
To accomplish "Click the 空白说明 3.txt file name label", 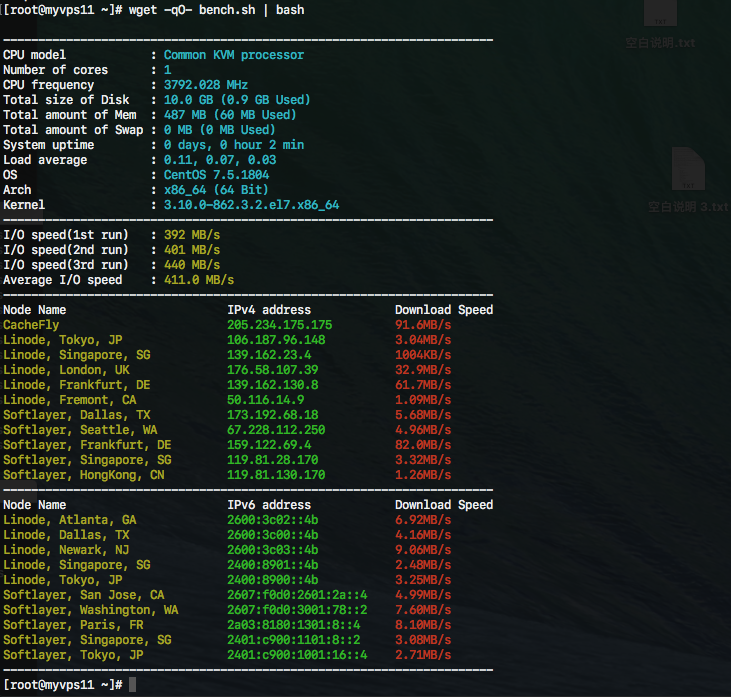I will tap(687, 206).
